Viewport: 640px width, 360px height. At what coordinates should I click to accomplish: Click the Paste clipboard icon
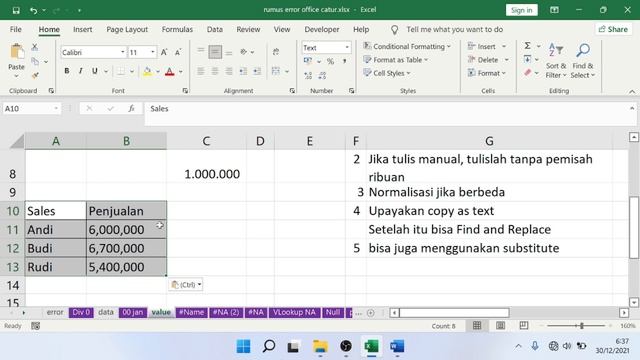(16, 52)
